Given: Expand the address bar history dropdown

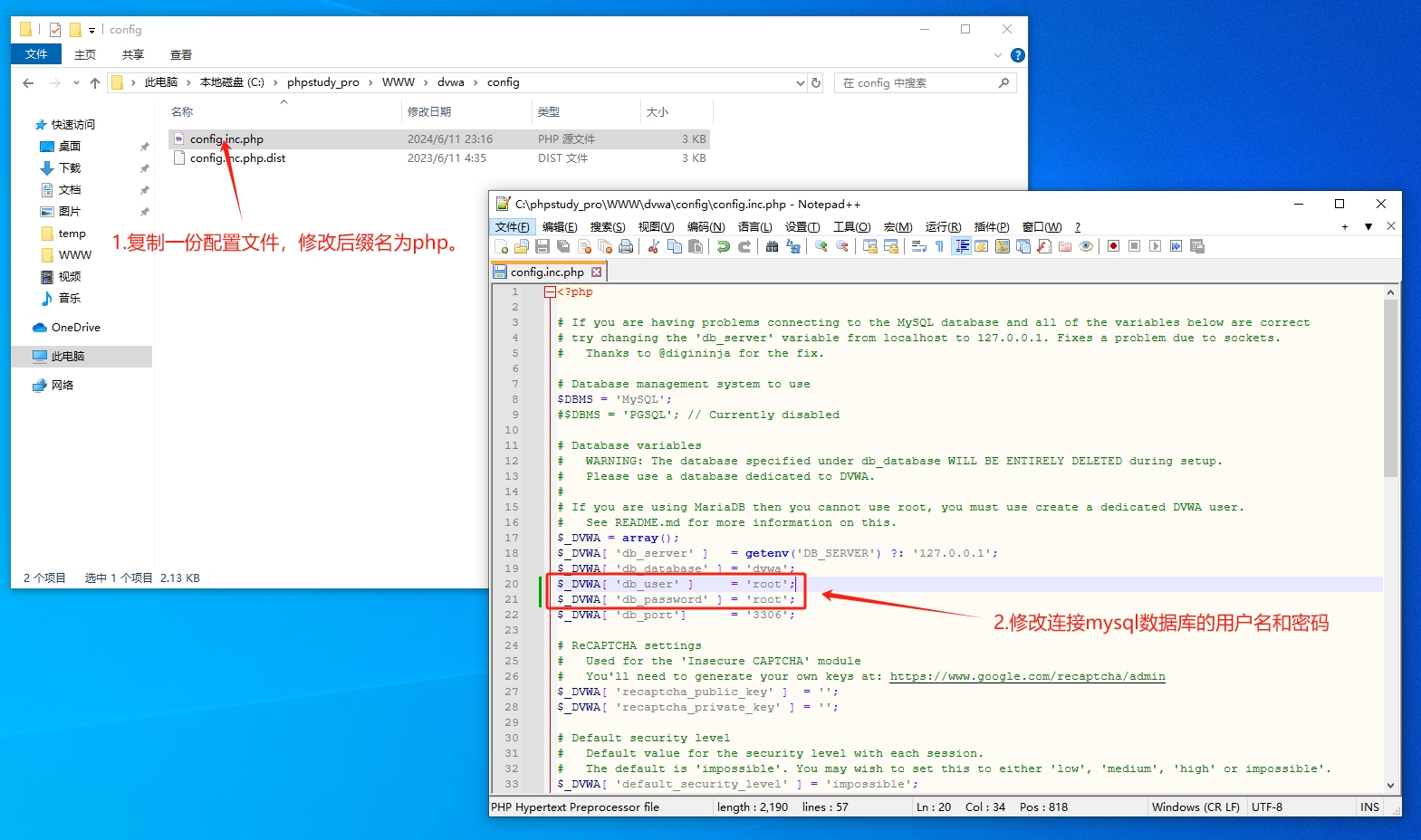Looking at the screenshot, I should tap(800, 82).
